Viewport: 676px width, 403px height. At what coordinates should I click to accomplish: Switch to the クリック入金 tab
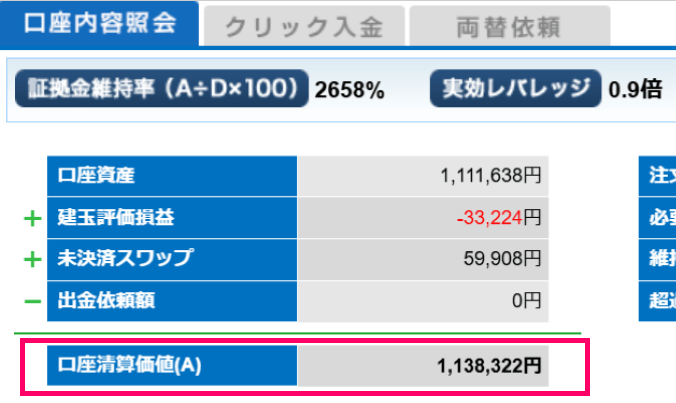[304, 27]
